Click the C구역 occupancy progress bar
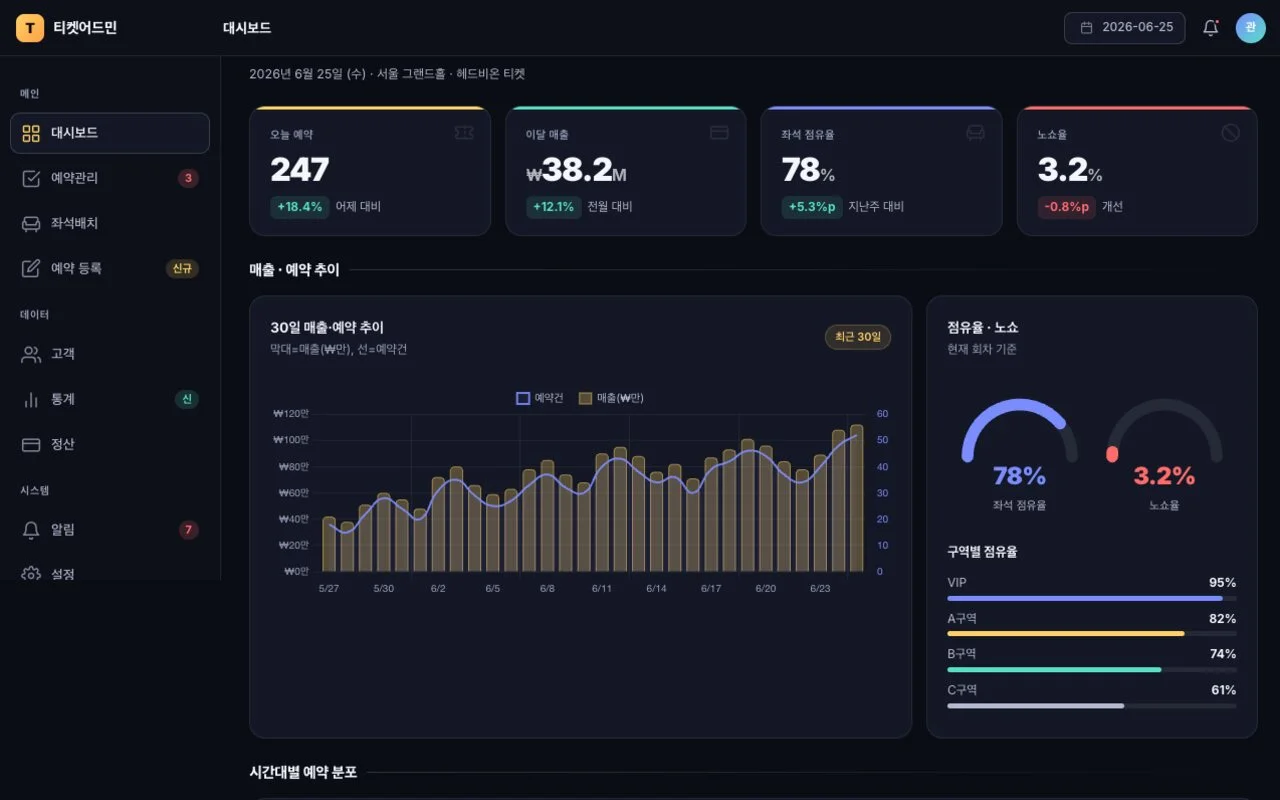The width and height of the screenshot is (1280, 800). [1091, 706]
